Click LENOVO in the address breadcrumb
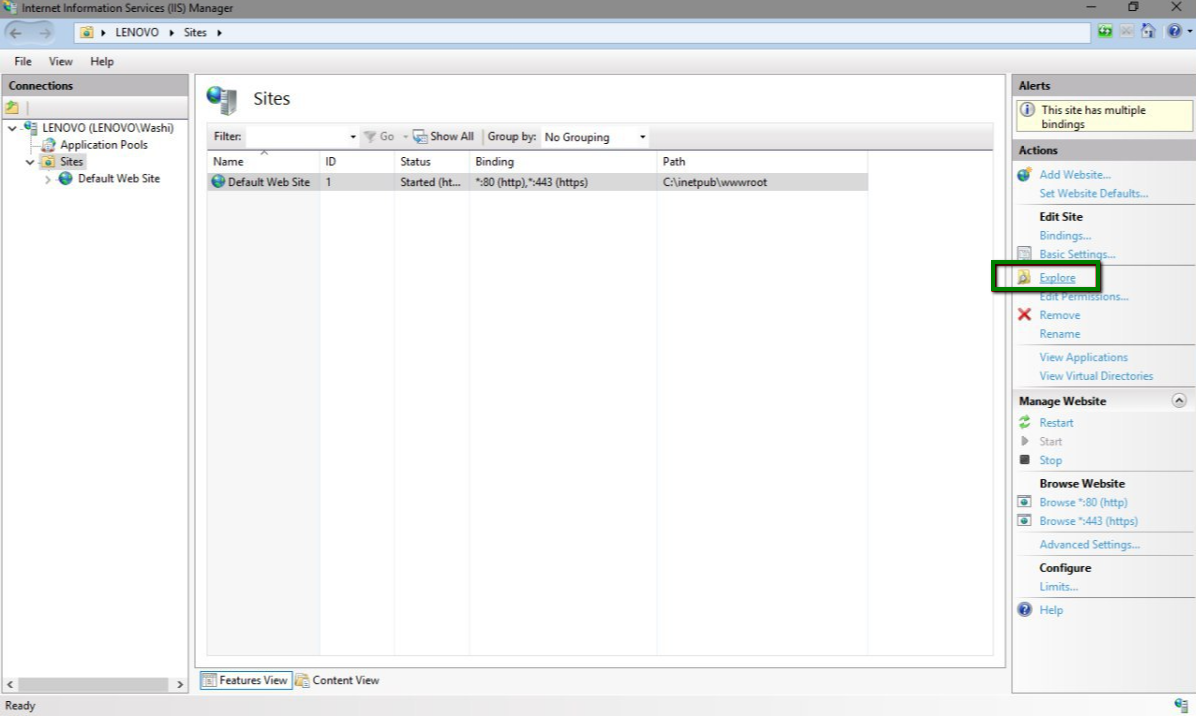Screen dimensions: 1196x716 pyautogui.click(x=137, y=33)
